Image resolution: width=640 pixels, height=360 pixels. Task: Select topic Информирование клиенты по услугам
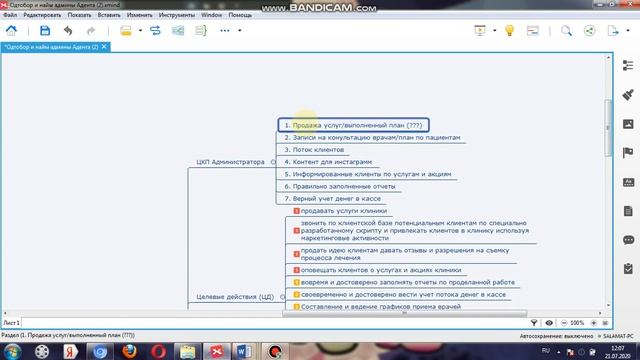(x=368, y=174)
